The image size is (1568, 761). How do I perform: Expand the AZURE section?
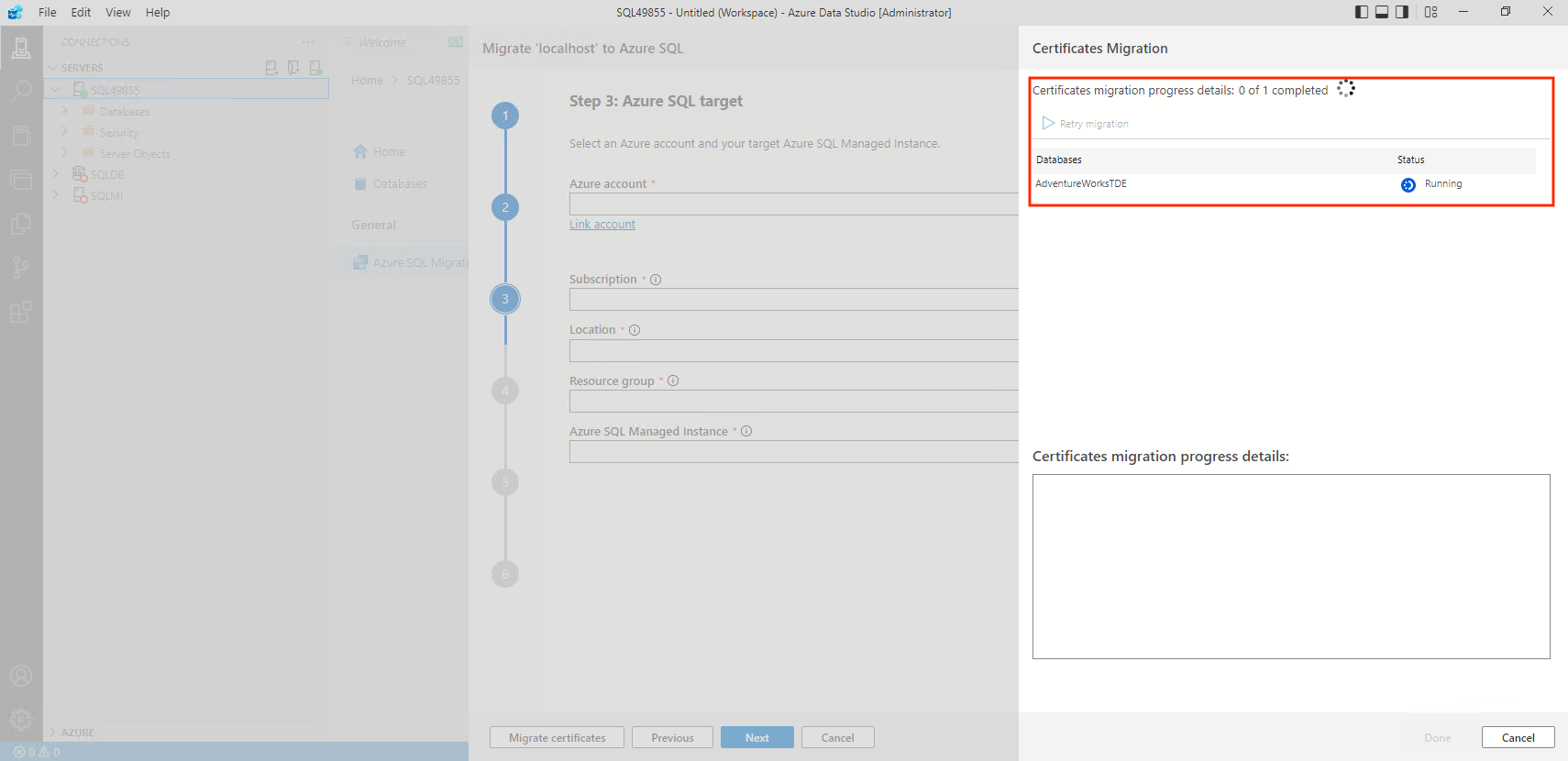tap(53, 733)
